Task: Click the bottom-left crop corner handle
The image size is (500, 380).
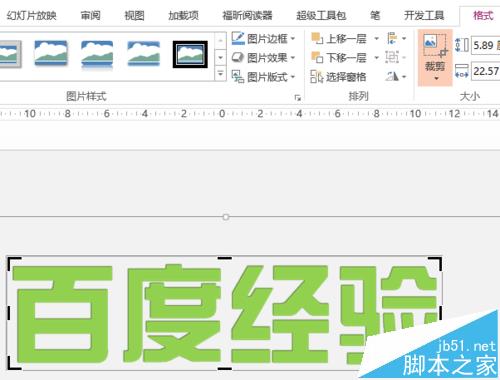Action: click(13, 363)
